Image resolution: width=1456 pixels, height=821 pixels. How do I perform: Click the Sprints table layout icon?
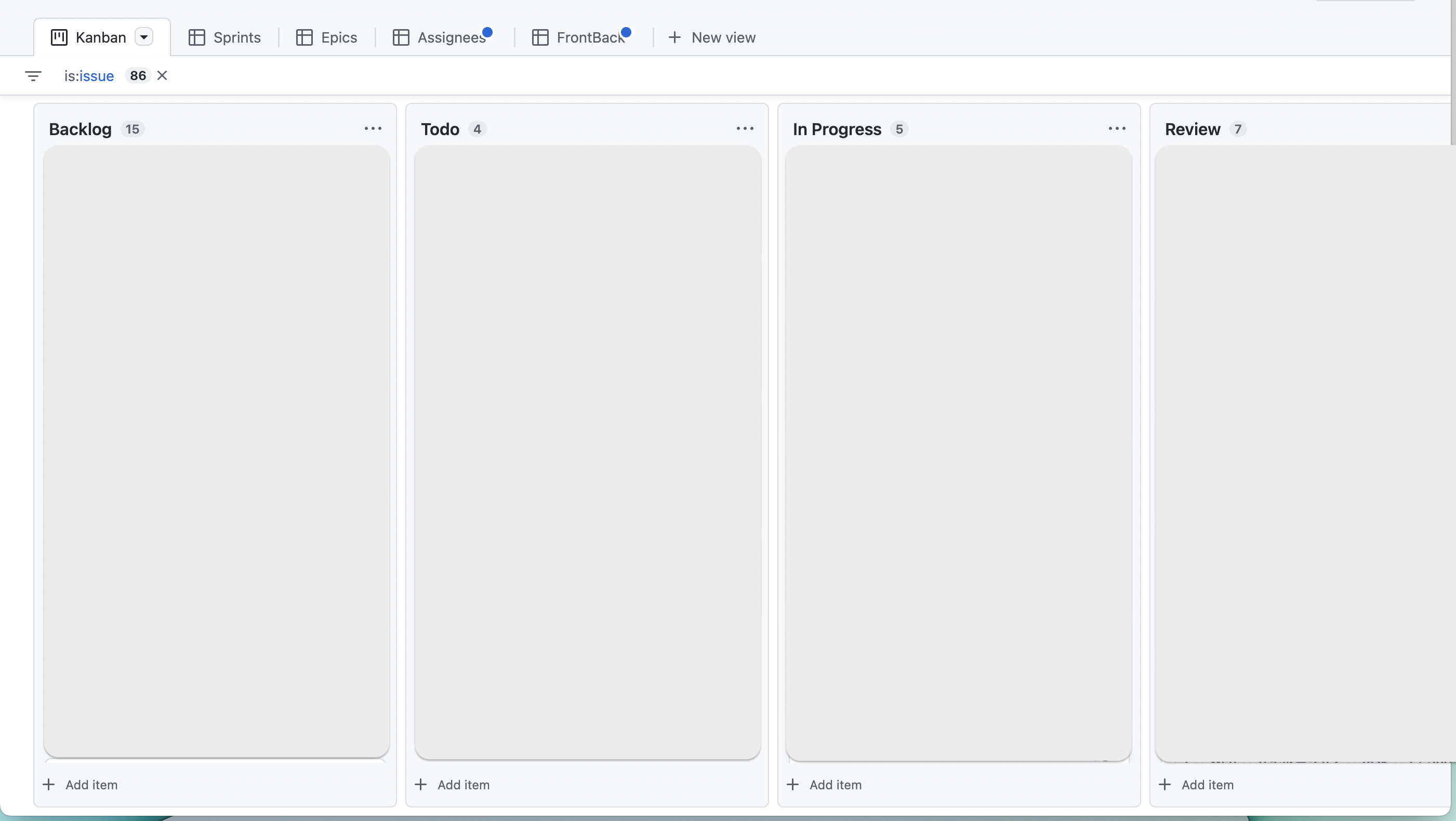[x=197, y=37]
